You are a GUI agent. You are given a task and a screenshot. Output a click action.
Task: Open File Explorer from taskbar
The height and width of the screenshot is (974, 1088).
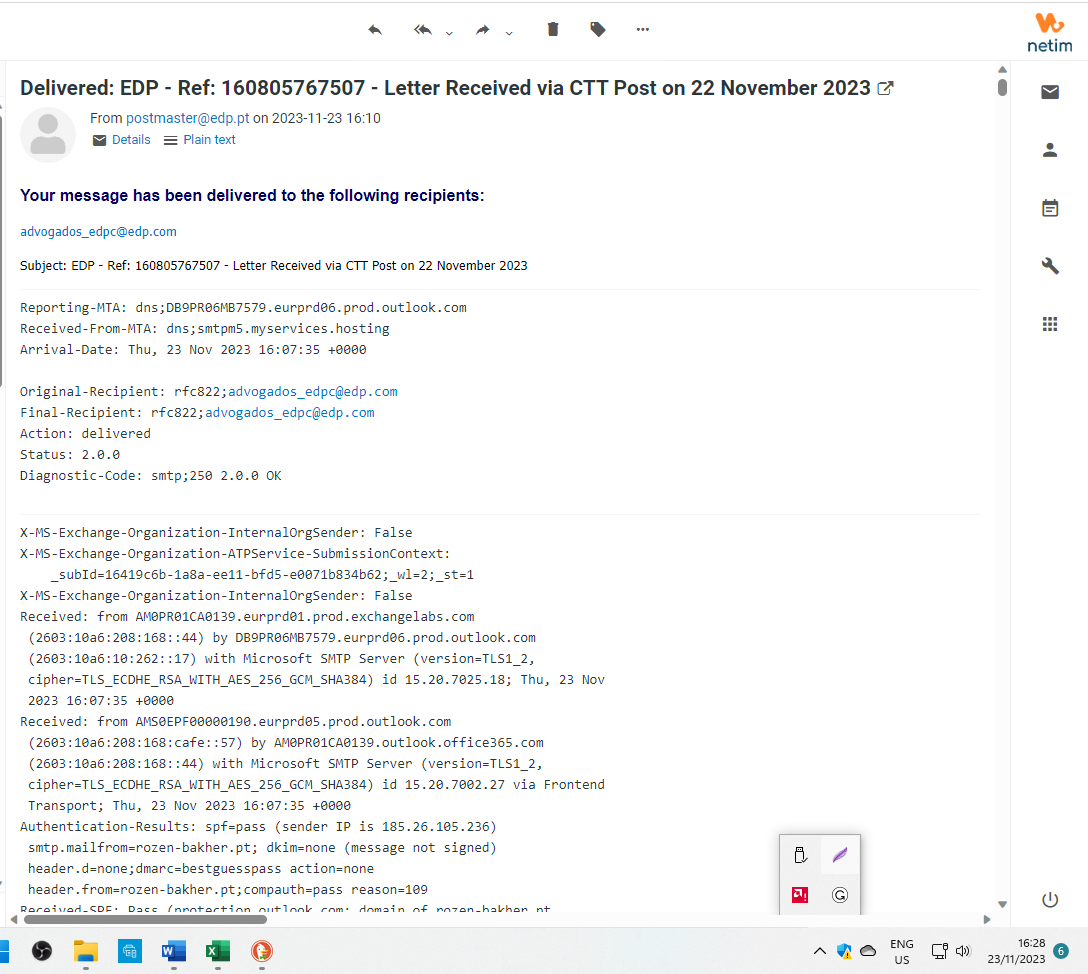tap(86, 951)
